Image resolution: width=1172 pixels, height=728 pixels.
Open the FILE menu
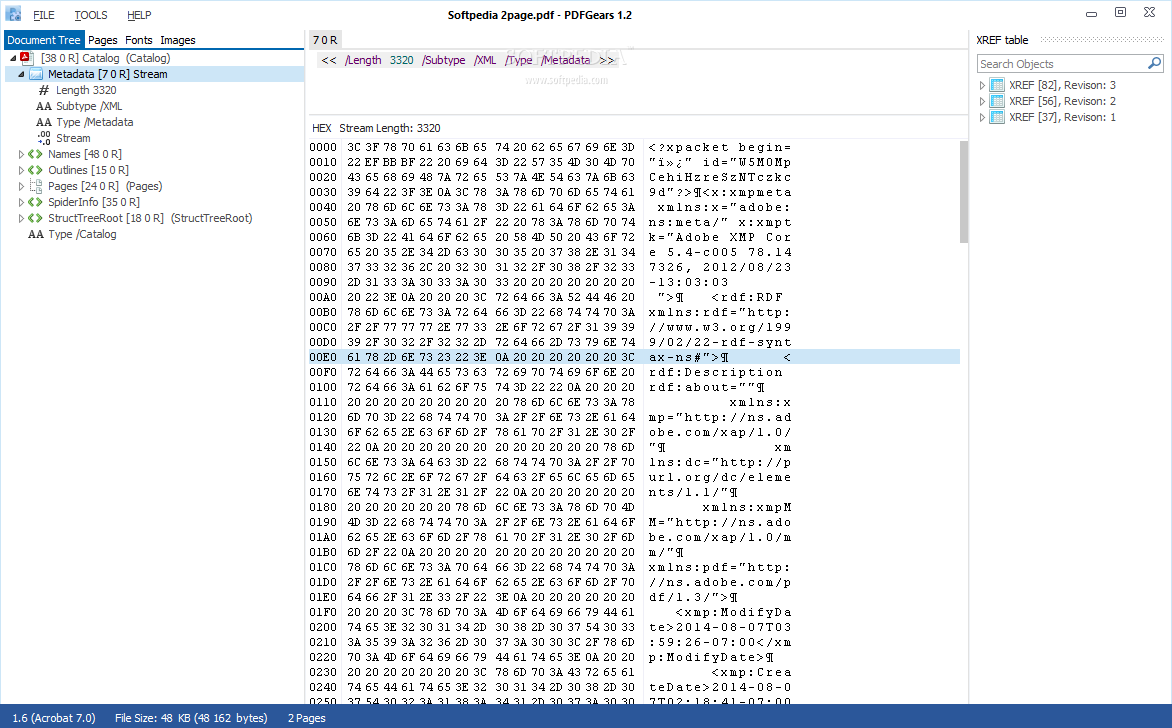point(43,15)
